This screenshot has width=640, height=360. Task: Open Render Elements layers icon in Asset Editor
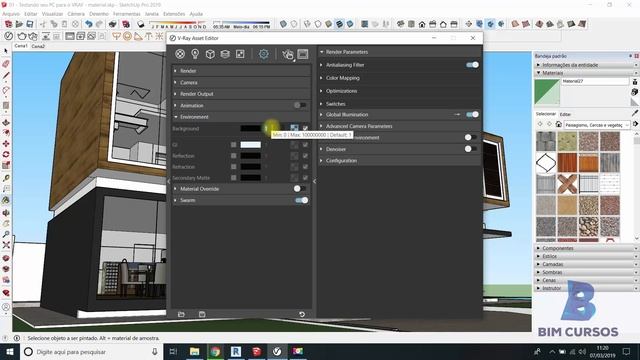click(225, 54)
